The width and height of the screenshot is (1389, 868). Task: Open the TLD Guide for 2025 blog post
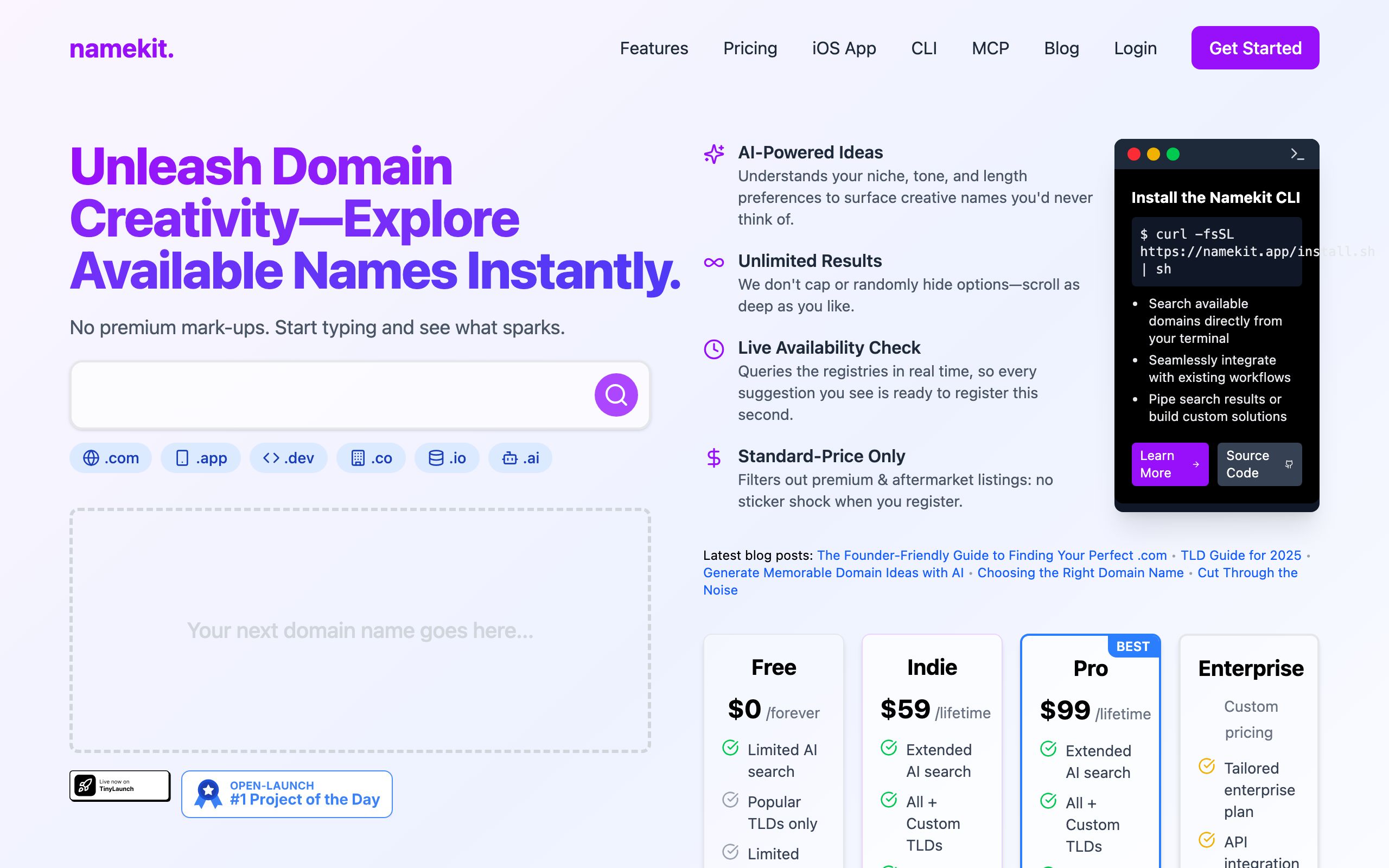(x=1240, y=555)
